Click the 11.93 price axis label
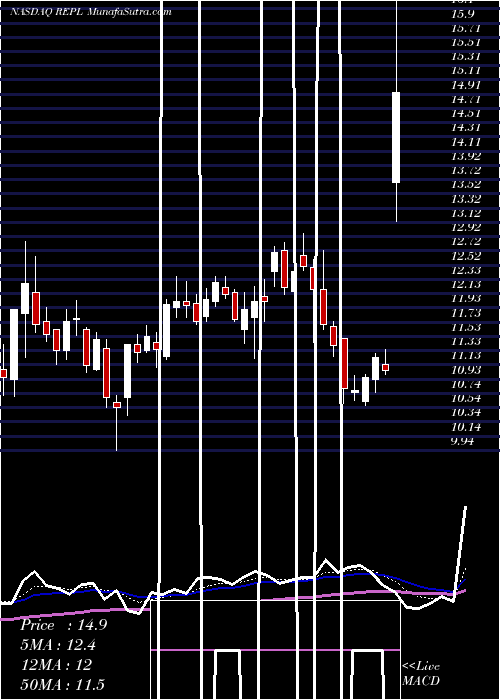This screenshot has height=700, width=500. [x=466, y=298]
